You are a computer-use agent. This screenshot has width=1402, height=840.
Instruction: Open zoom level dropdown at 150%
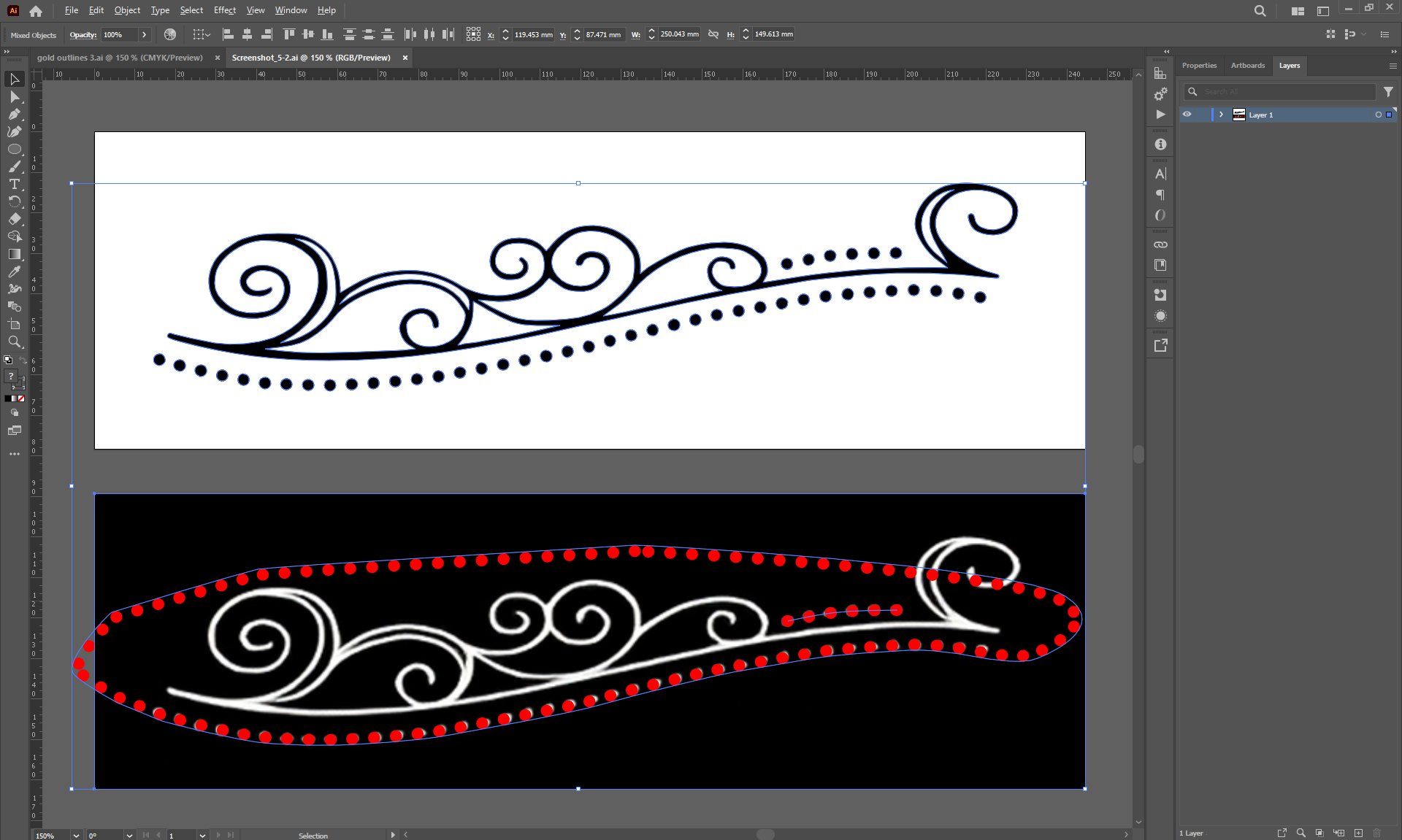point(76,835)
